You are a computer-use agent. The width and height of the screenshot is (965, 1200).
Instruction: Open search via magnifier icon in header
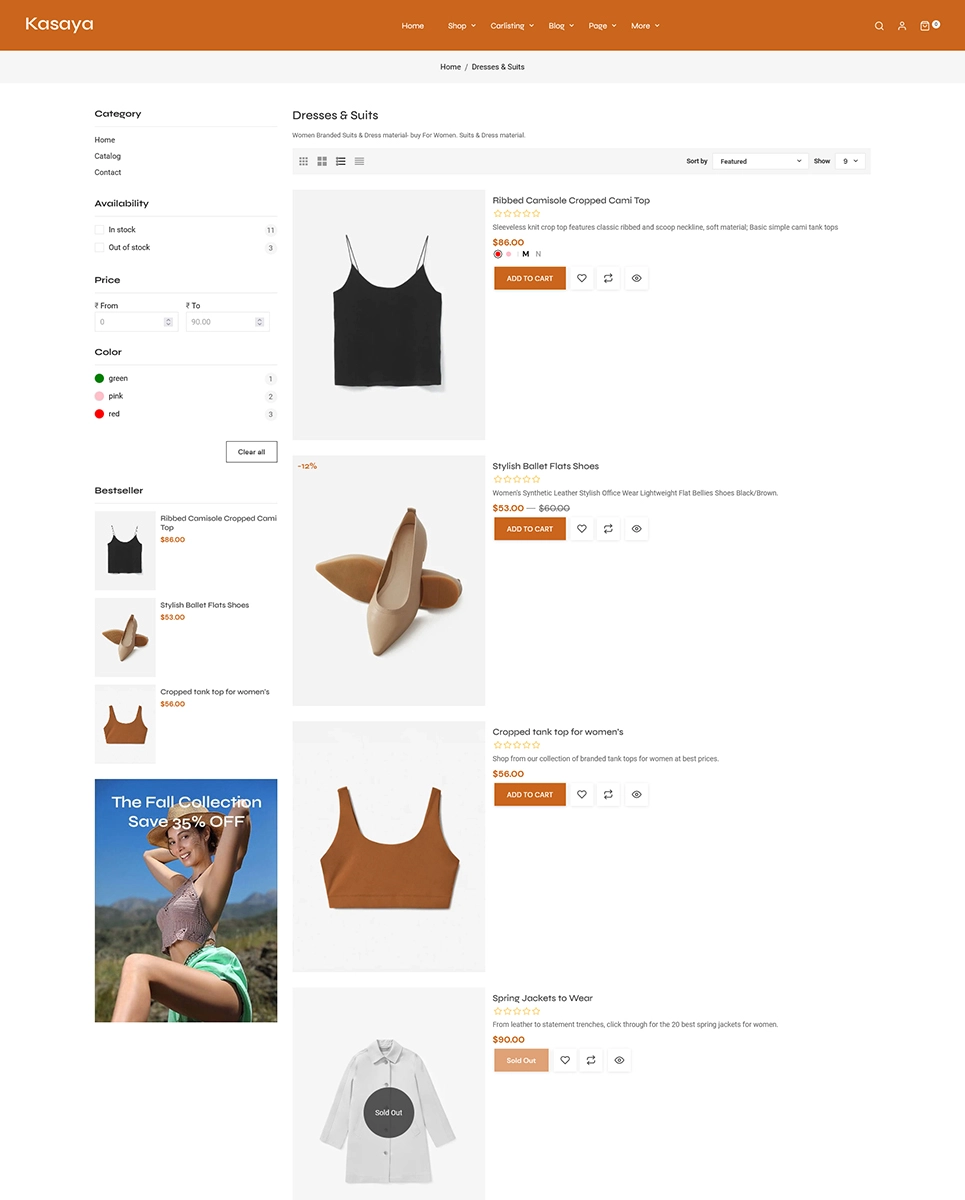[879, 26]
